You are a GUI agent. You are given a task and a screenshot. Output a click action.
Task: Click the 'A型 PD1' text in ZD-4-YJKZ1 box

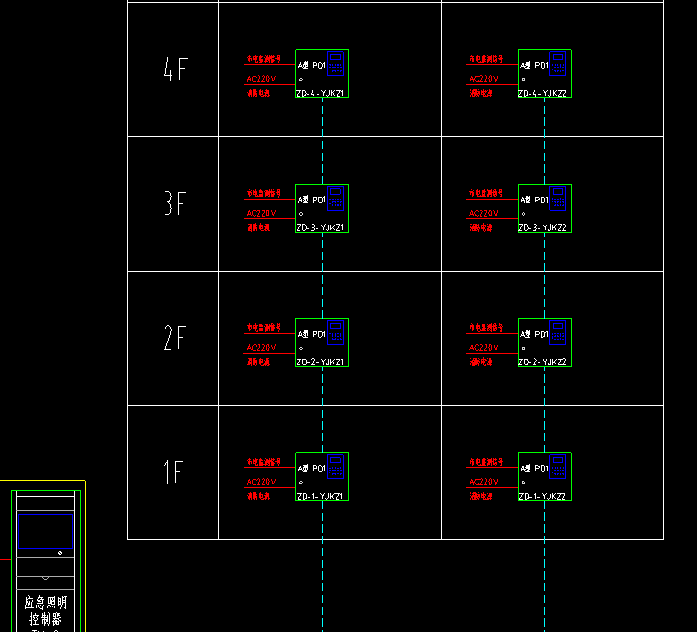click(312, 66)
